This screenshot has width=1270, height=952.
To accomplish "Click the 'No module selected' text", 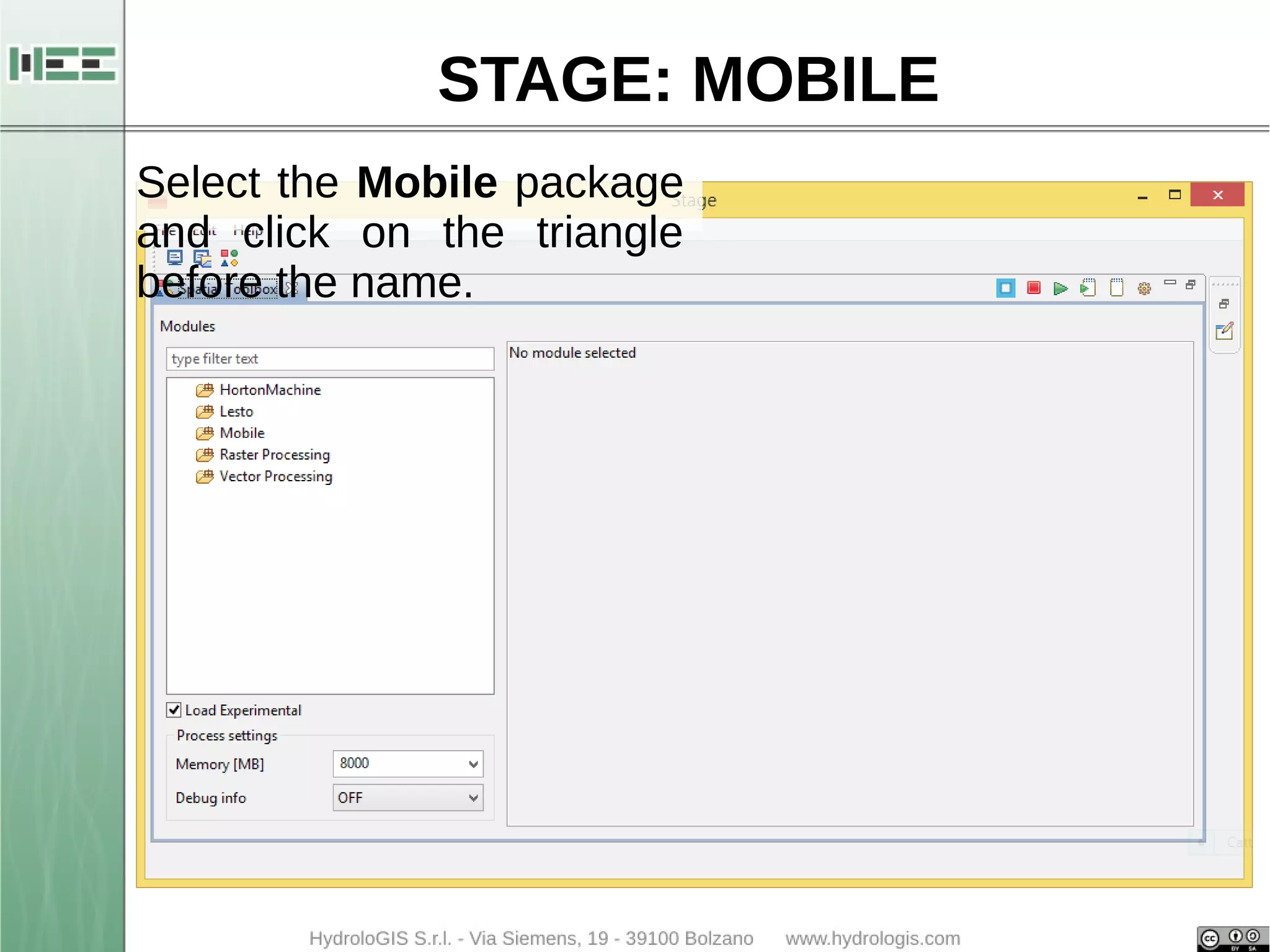I will 572,353.
